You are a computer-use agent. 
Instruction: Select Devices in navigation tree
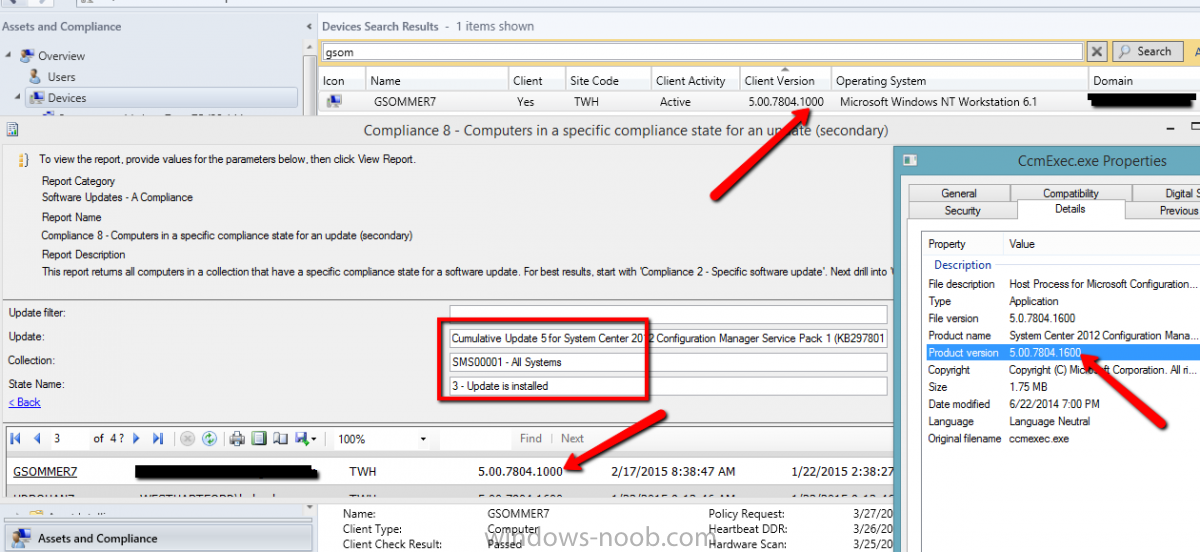tap(67, 98)
